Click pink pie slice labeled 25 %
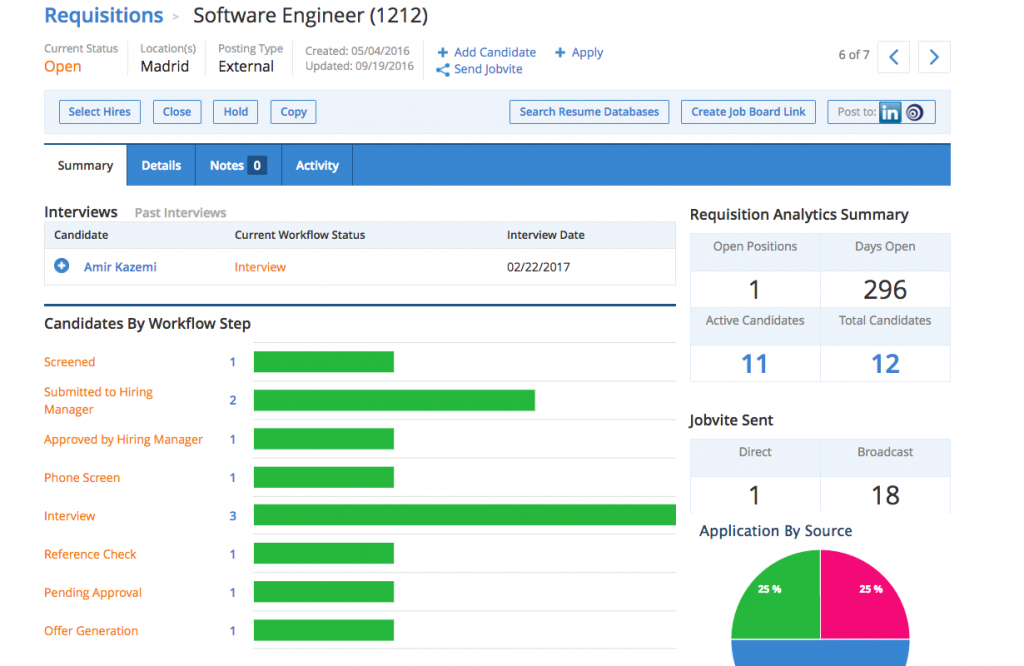Image resolution: width=1024 pixels, height=666 pixels. point(857,604)
